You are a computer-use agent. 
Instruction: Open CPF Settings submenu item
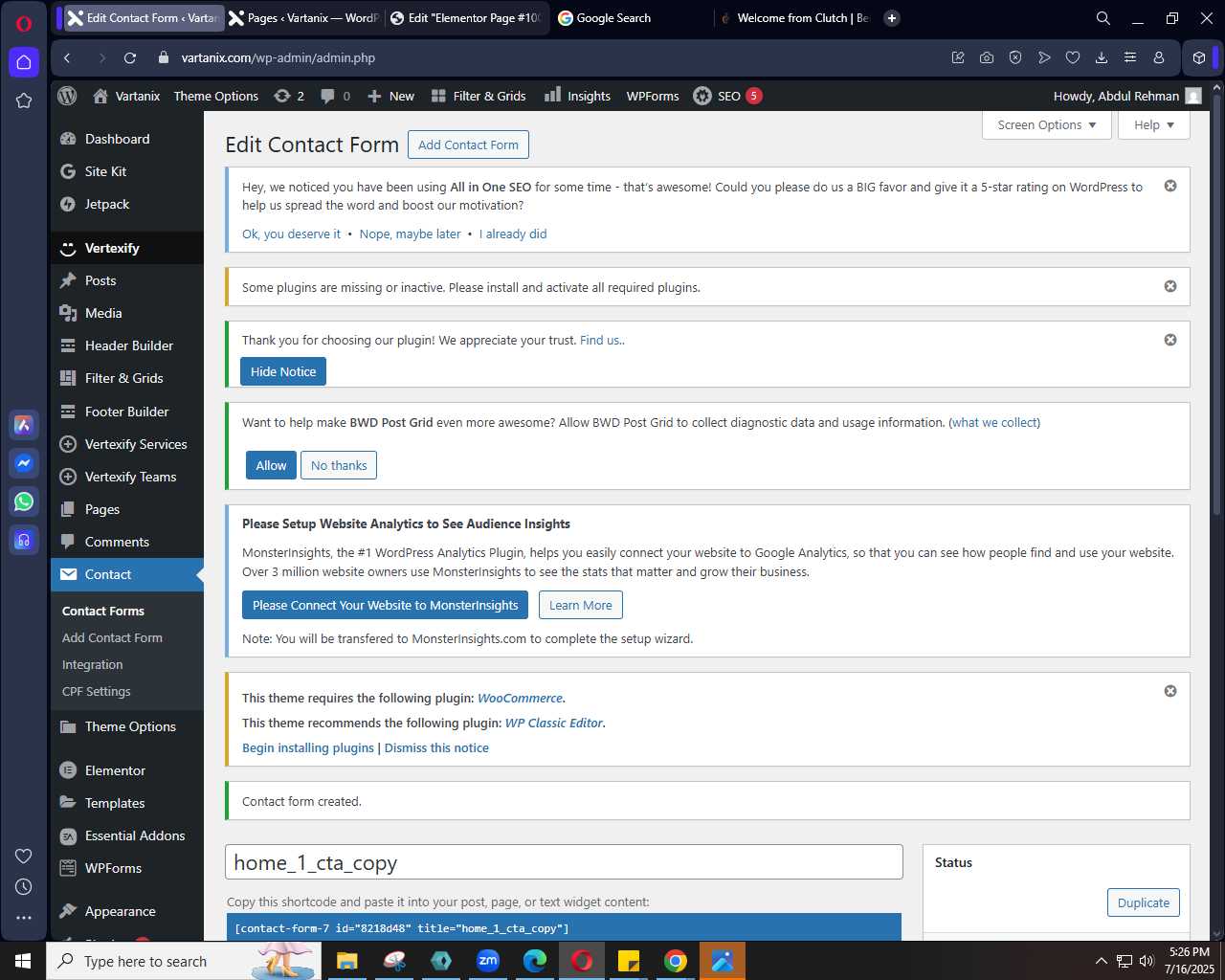97,691
